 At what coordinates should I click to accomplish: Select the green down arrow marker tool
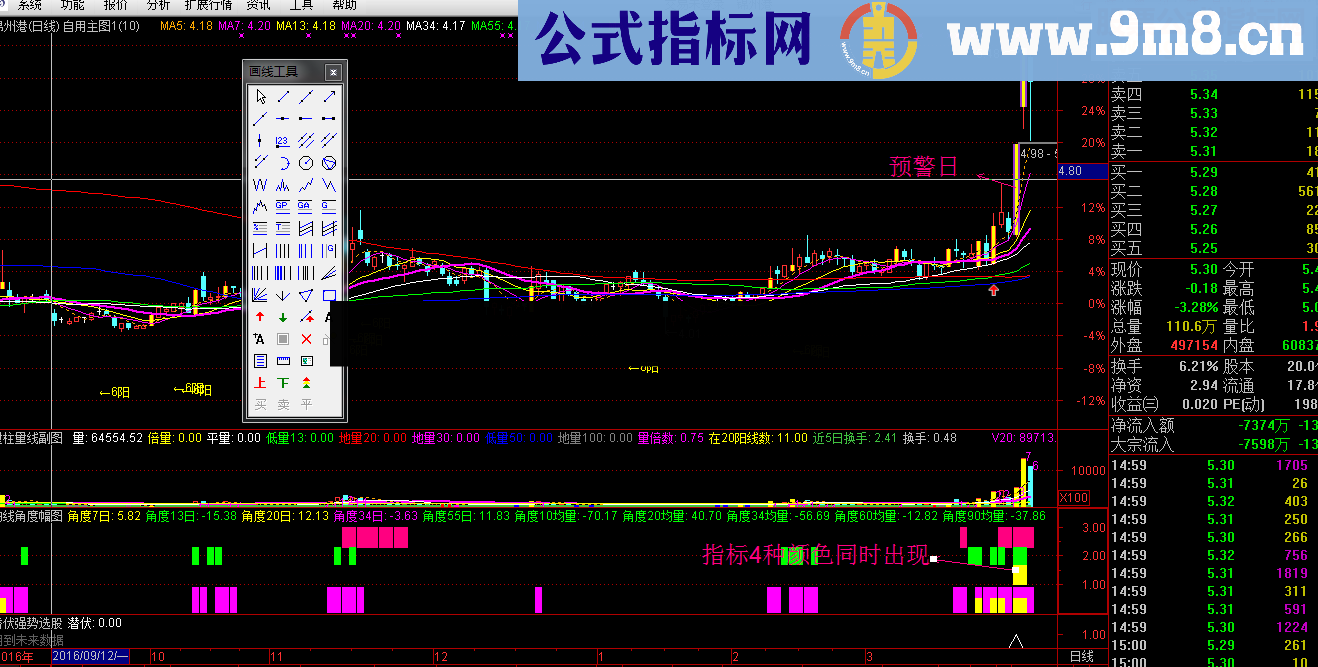pyautogui.click(x=281, y=316)
